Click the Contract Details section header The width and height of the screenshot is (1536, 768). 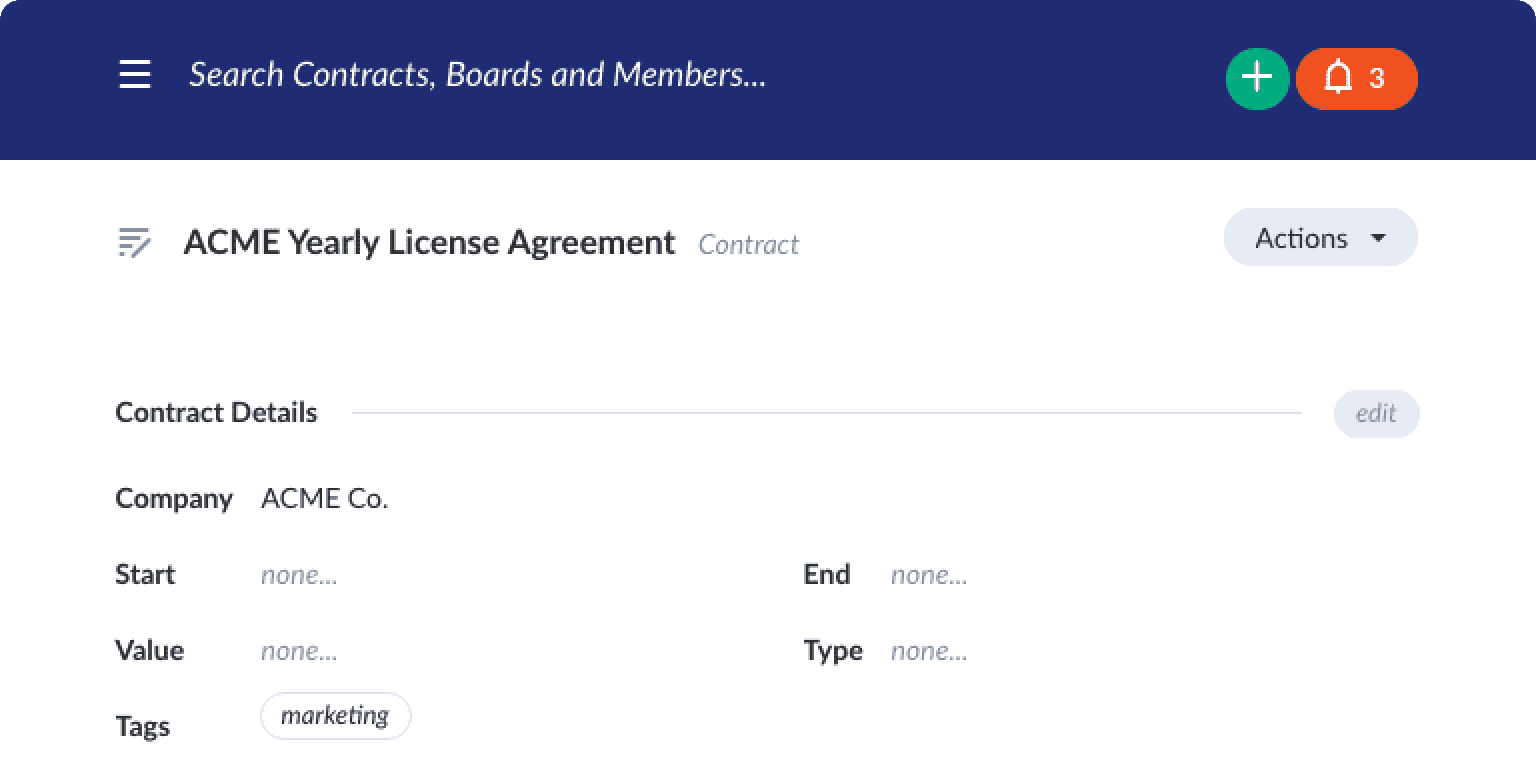tap(216, 412)
